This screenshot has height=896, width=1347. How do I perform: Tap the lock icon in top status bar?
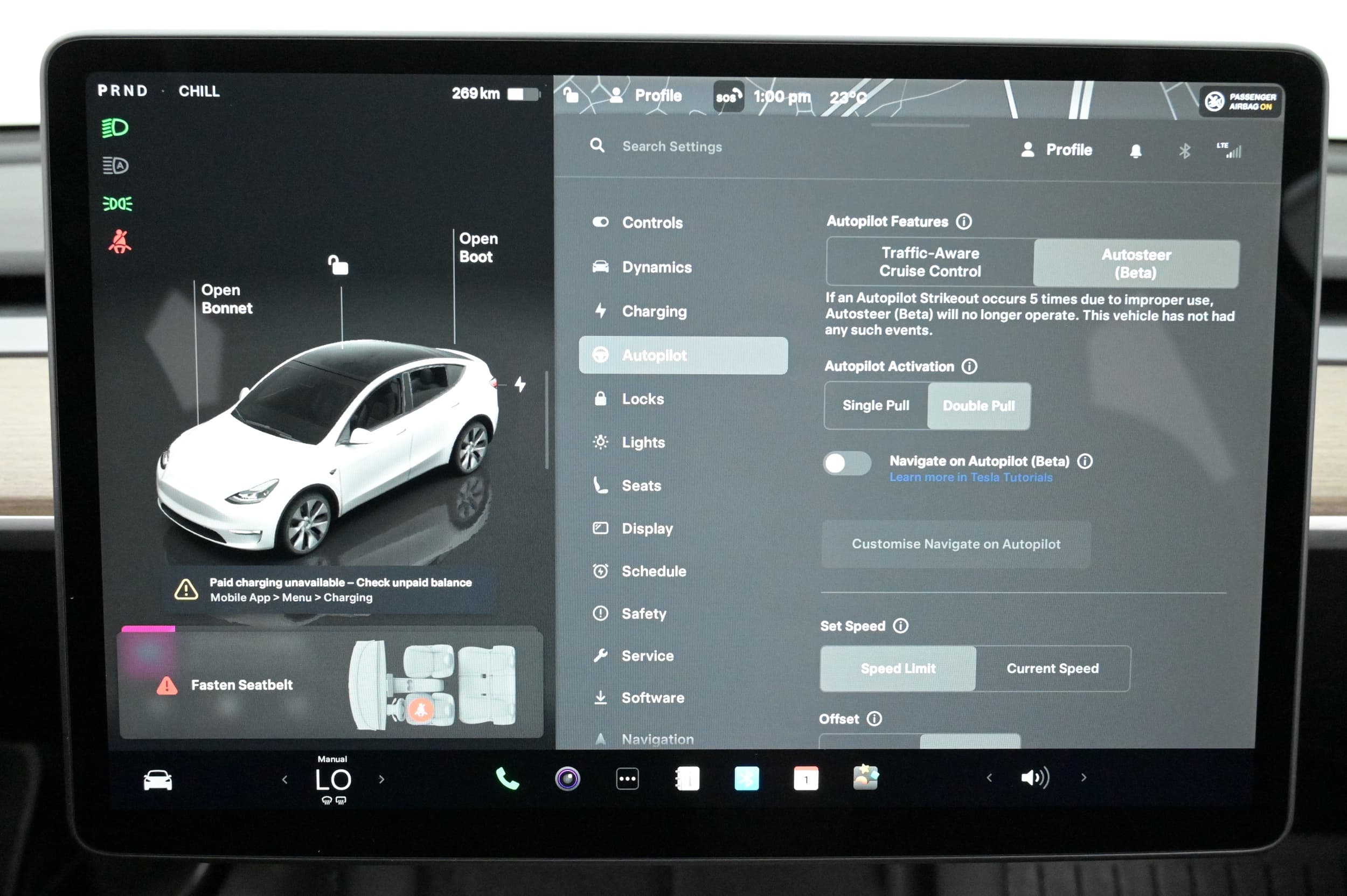[571, 94]
